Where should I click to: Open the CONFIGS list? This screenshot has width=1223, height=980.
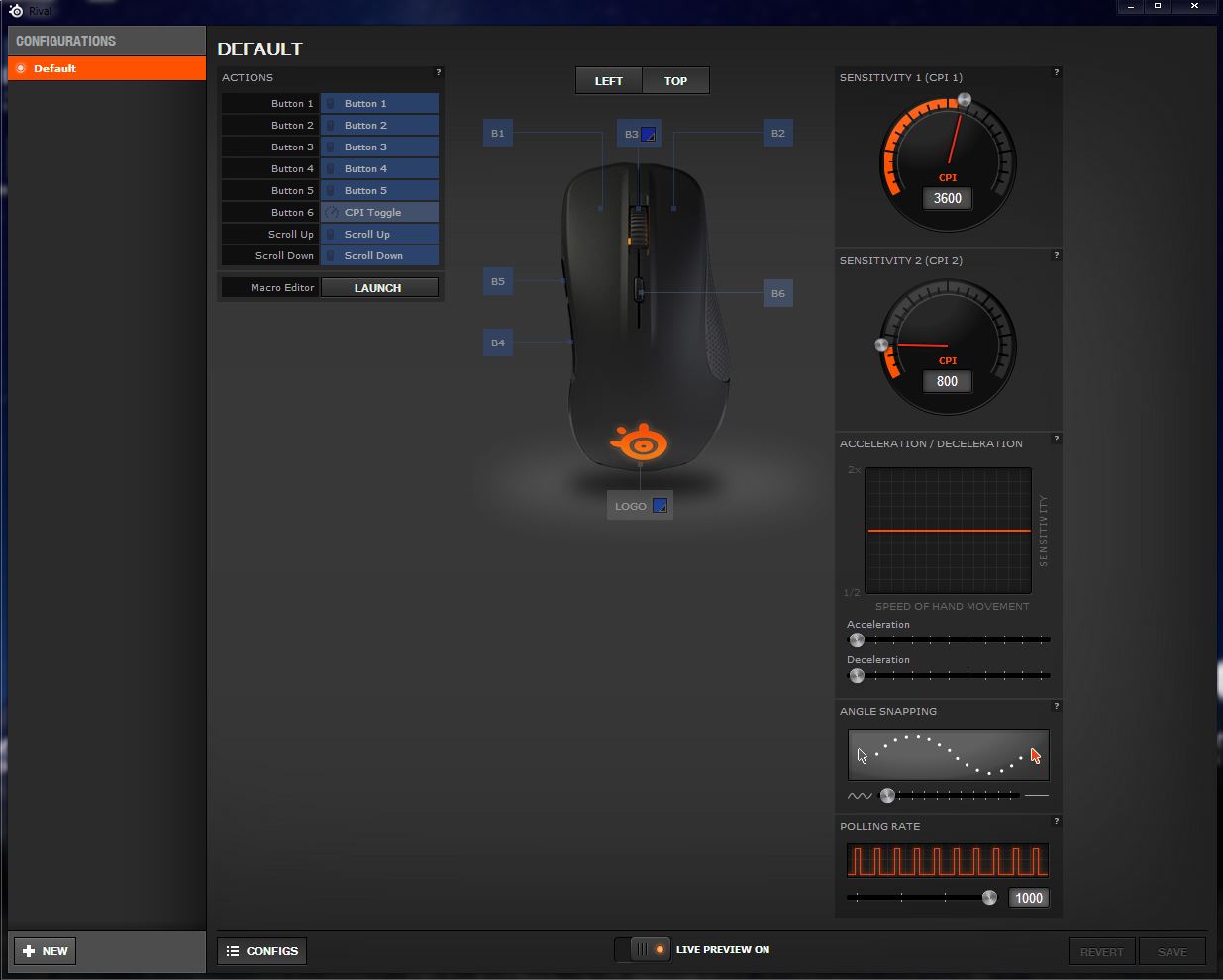[x=262, y=951]
